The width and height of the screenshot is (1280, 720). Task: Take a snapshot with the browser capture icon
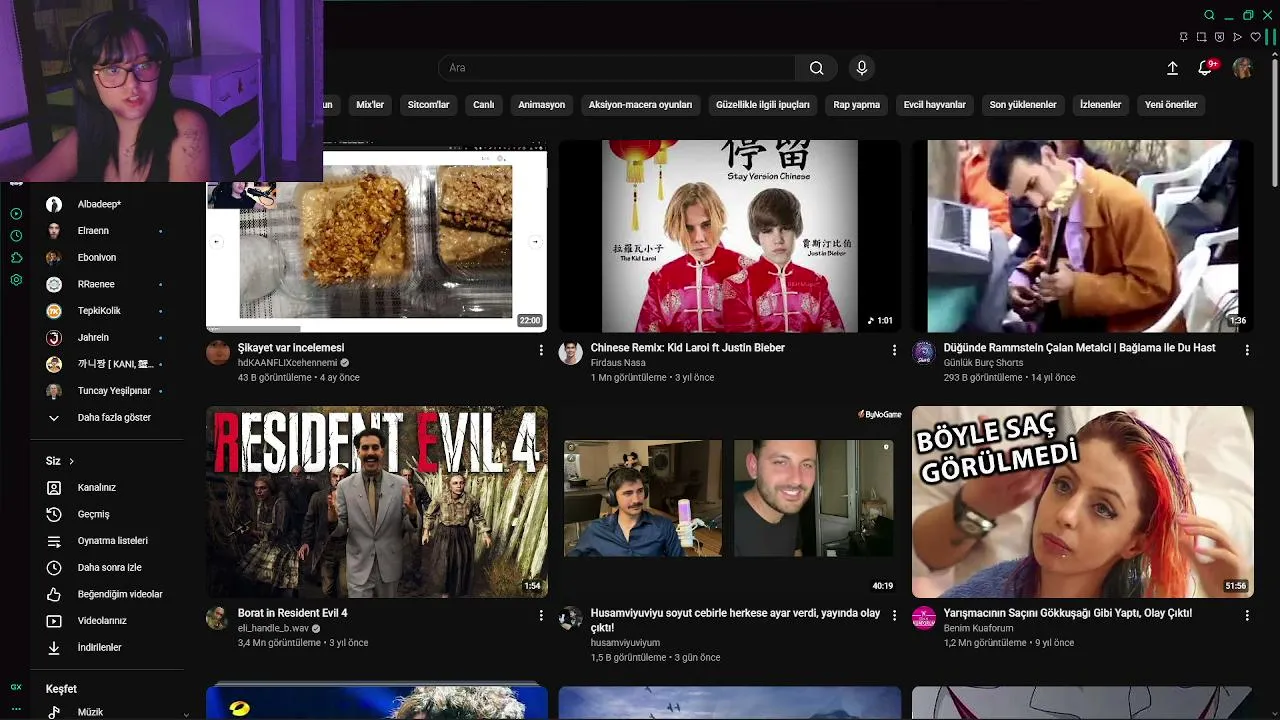(1201, 37)
